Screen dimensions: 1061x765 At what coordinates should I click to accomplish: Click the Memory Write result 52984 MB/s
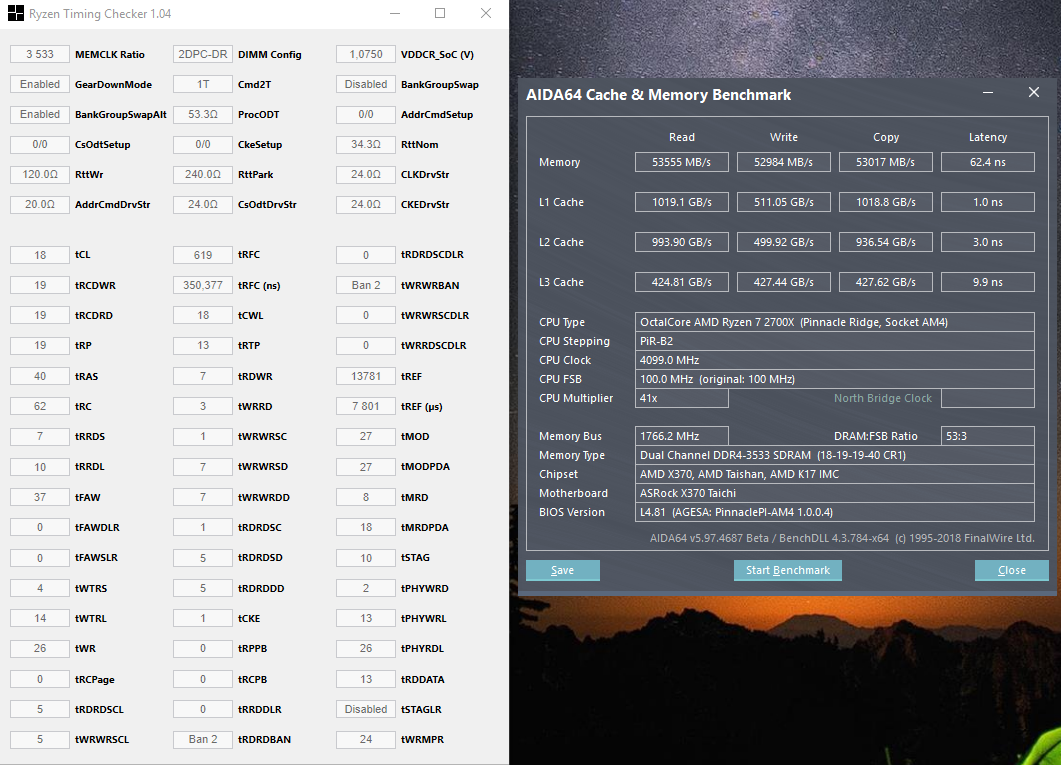[x=784, y=162]
